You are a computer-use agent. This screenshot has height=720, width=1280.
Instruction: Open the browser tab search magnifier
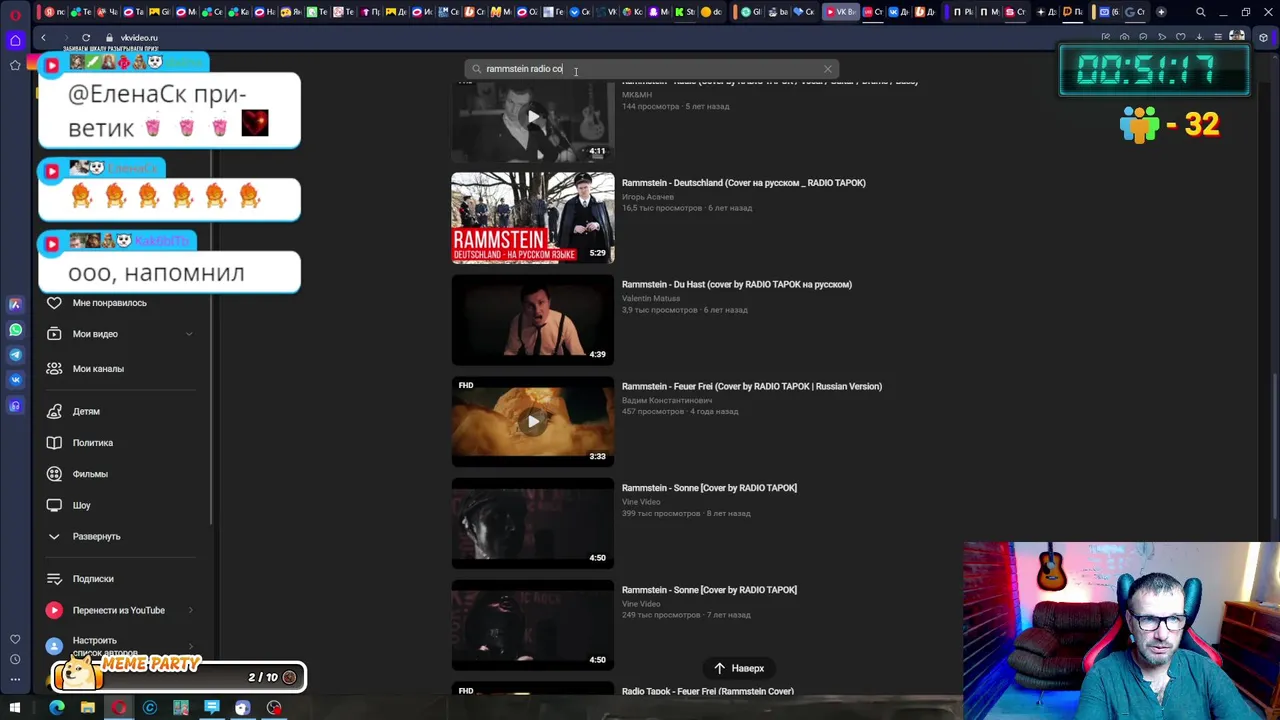point(1200,13)
